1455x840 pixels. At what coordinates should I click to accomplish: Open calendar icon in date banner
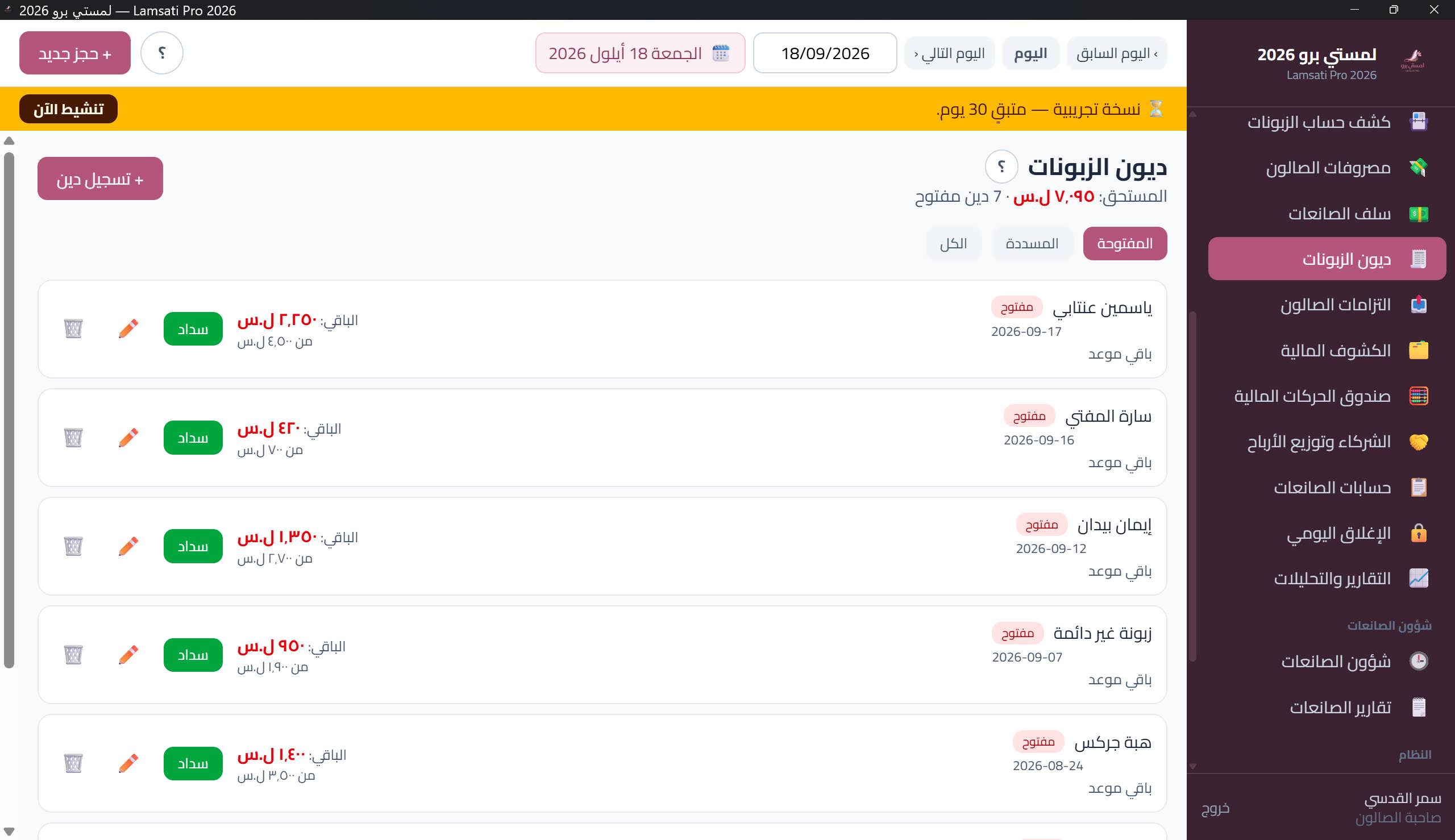pyautogui.click(x=721, y=53)
